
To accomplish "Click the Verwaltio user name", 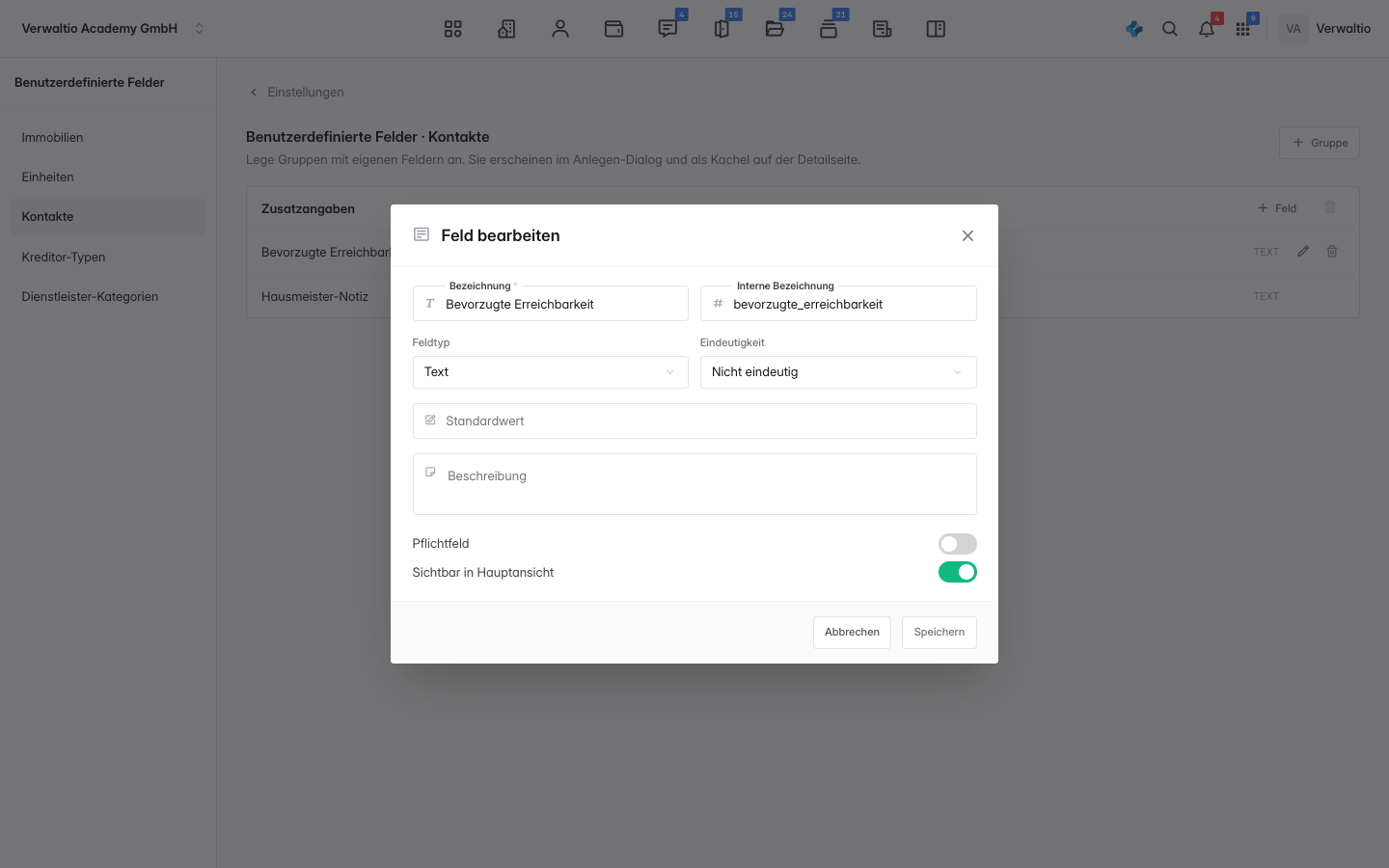I will coord(1343,29).
